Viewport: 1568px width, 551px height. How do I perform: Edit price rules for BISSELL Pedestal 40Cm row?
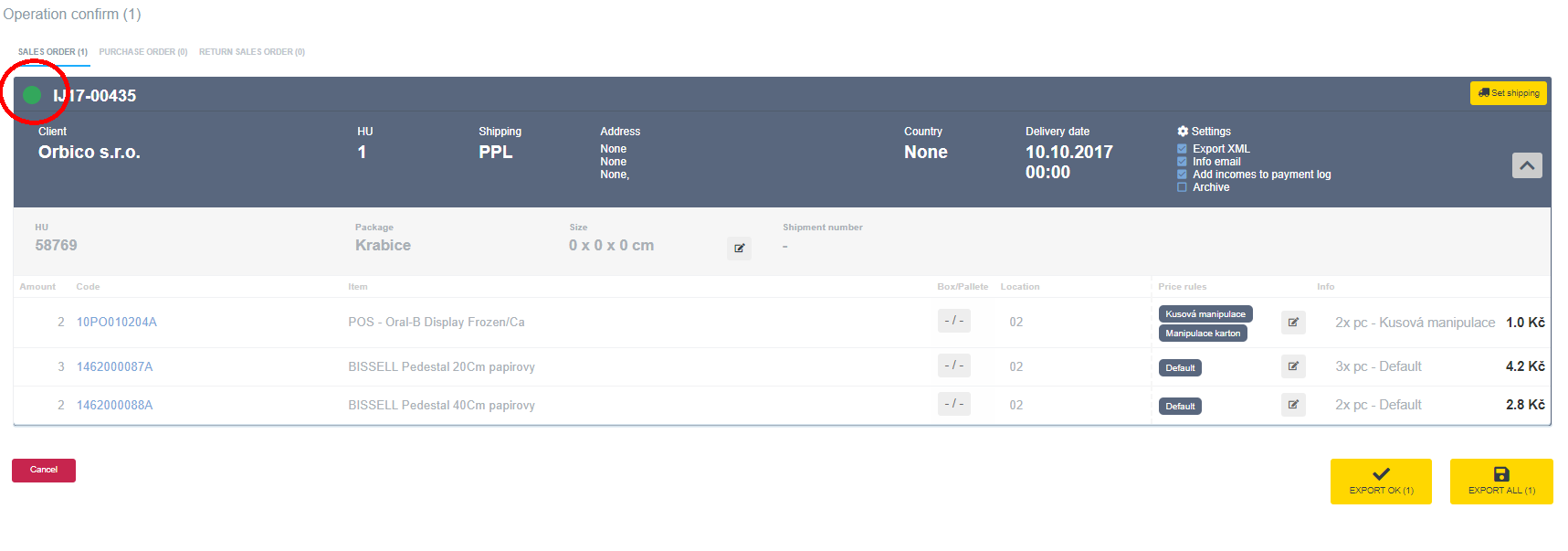(1293, 405)
